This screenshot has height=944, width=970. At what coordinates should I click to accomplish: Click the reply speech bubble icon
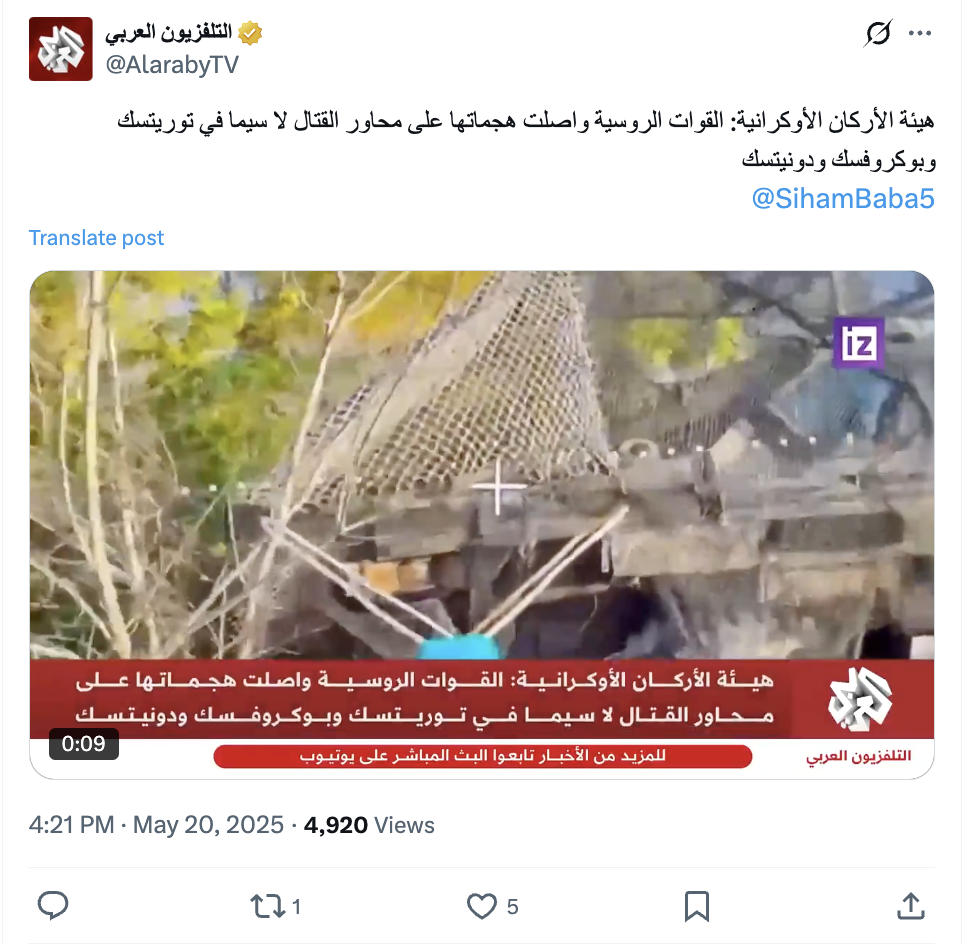(53, 906)
